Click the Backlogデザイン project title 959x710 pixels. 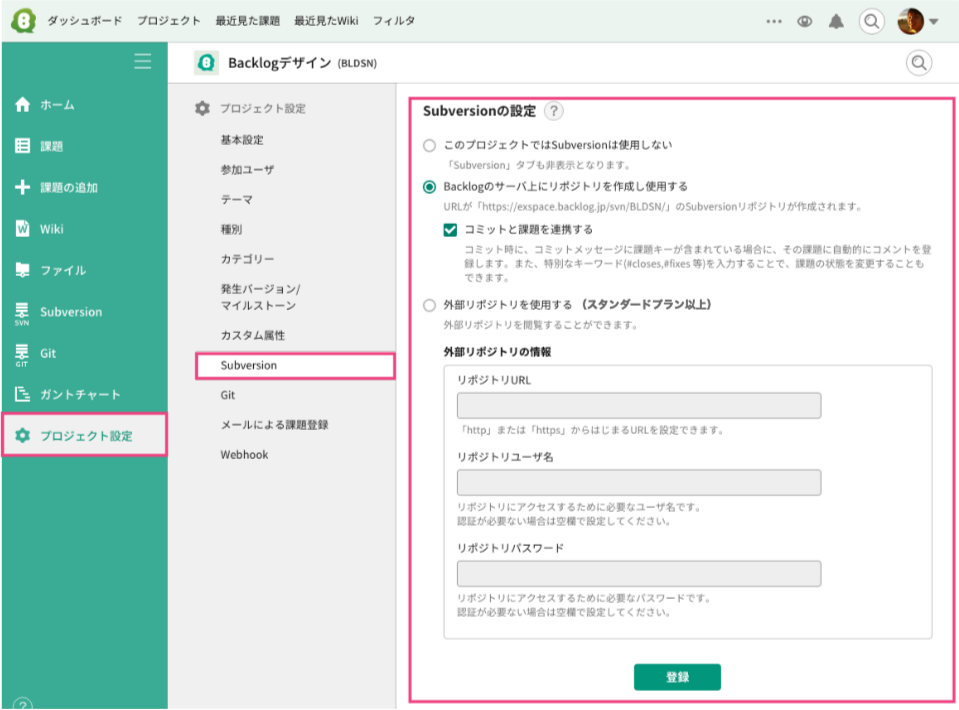click(280, 62)
